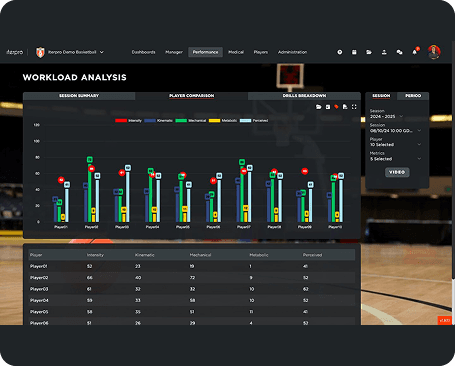Toggle the Kinematic series in the legend
This screenshot has height=366, width=455.
pos(158,121)
